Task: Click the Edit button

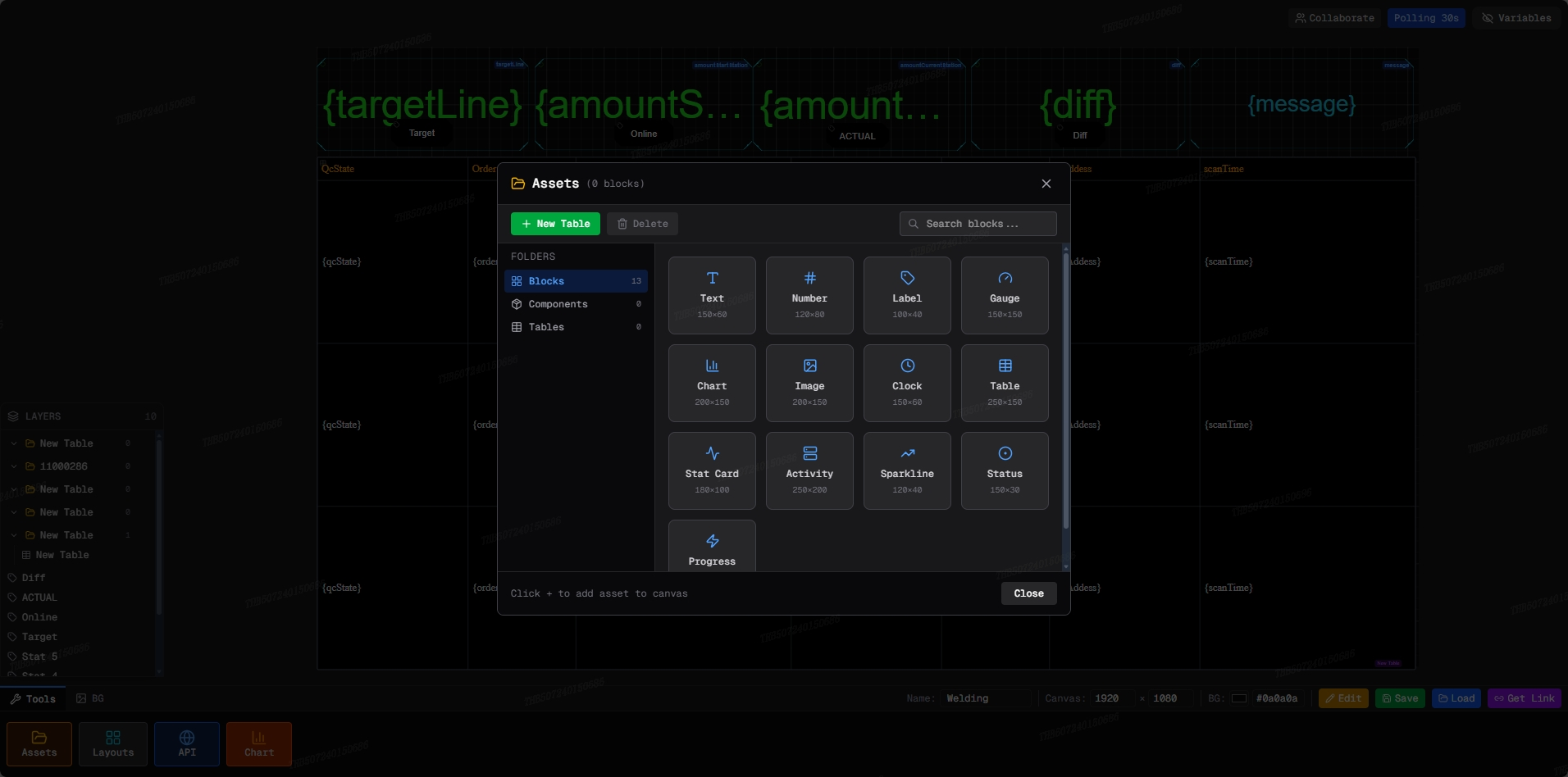Action: [1343, 698]
